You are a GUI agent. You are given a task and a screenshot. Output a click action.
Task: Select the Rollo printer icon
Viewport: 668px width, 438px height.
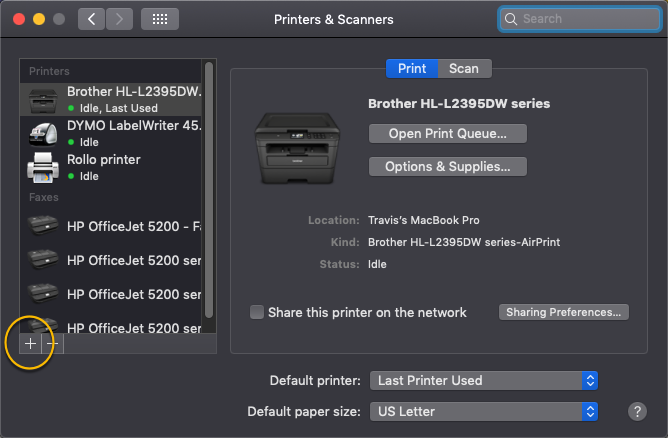pos(43,167)
